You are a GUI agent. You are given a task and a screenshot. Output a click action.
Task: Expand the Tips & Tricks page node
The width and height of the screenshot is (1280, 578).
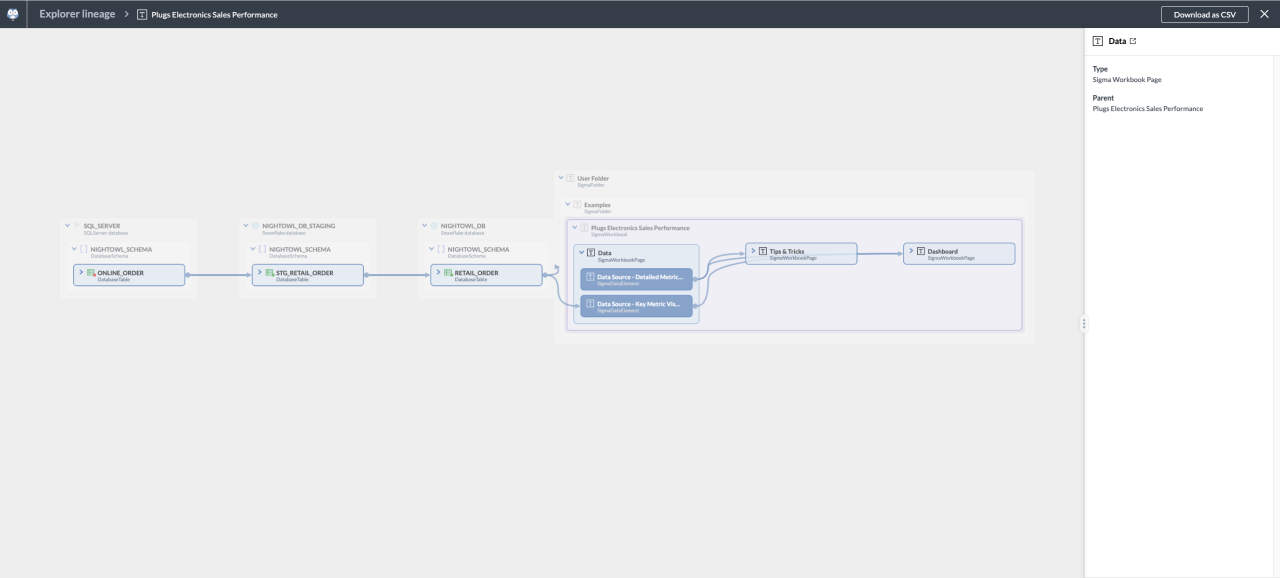(753, 250)
